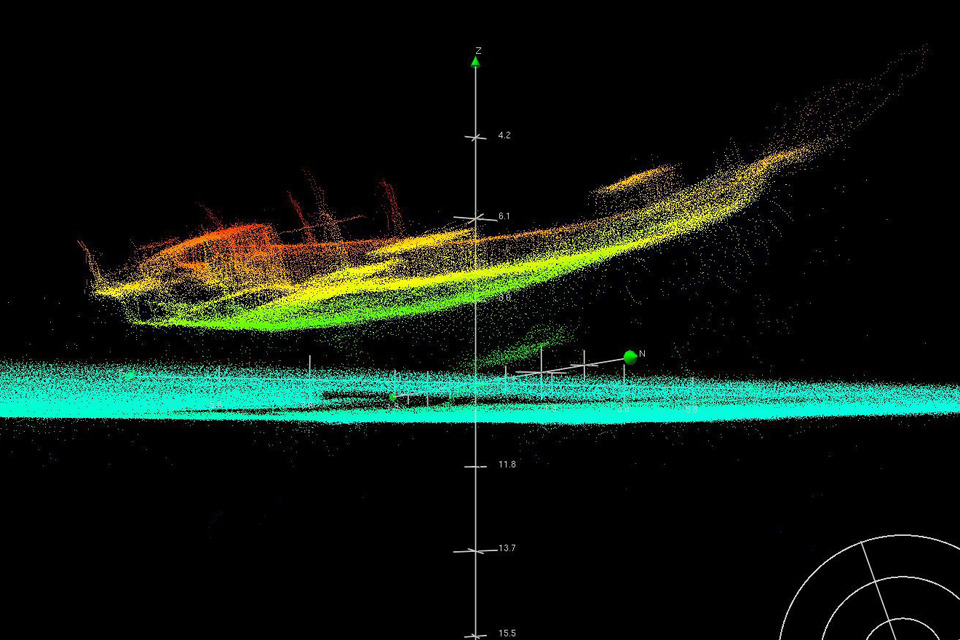This screenshot has width=960, height=640.
Task: Click the faint green marker at far left
Action: click(x=130, y=375)
